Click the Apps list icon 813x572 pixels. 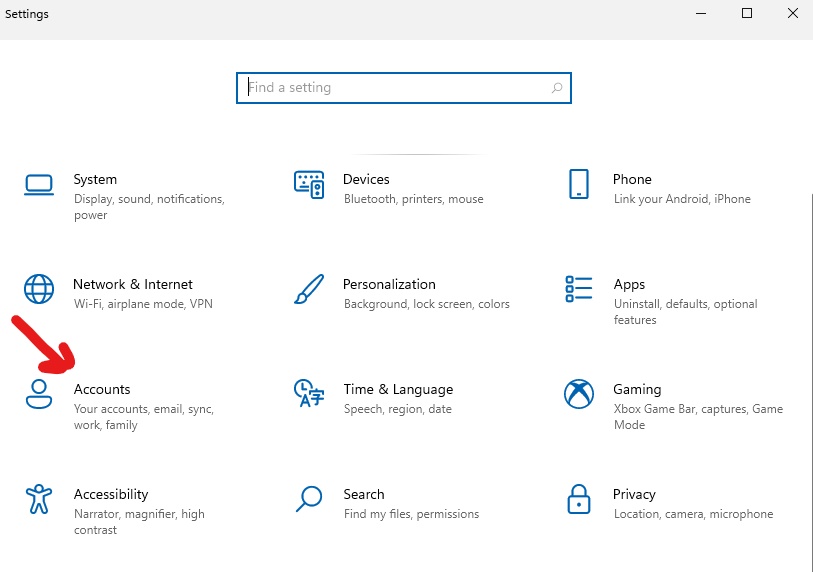tap(578, 289)
